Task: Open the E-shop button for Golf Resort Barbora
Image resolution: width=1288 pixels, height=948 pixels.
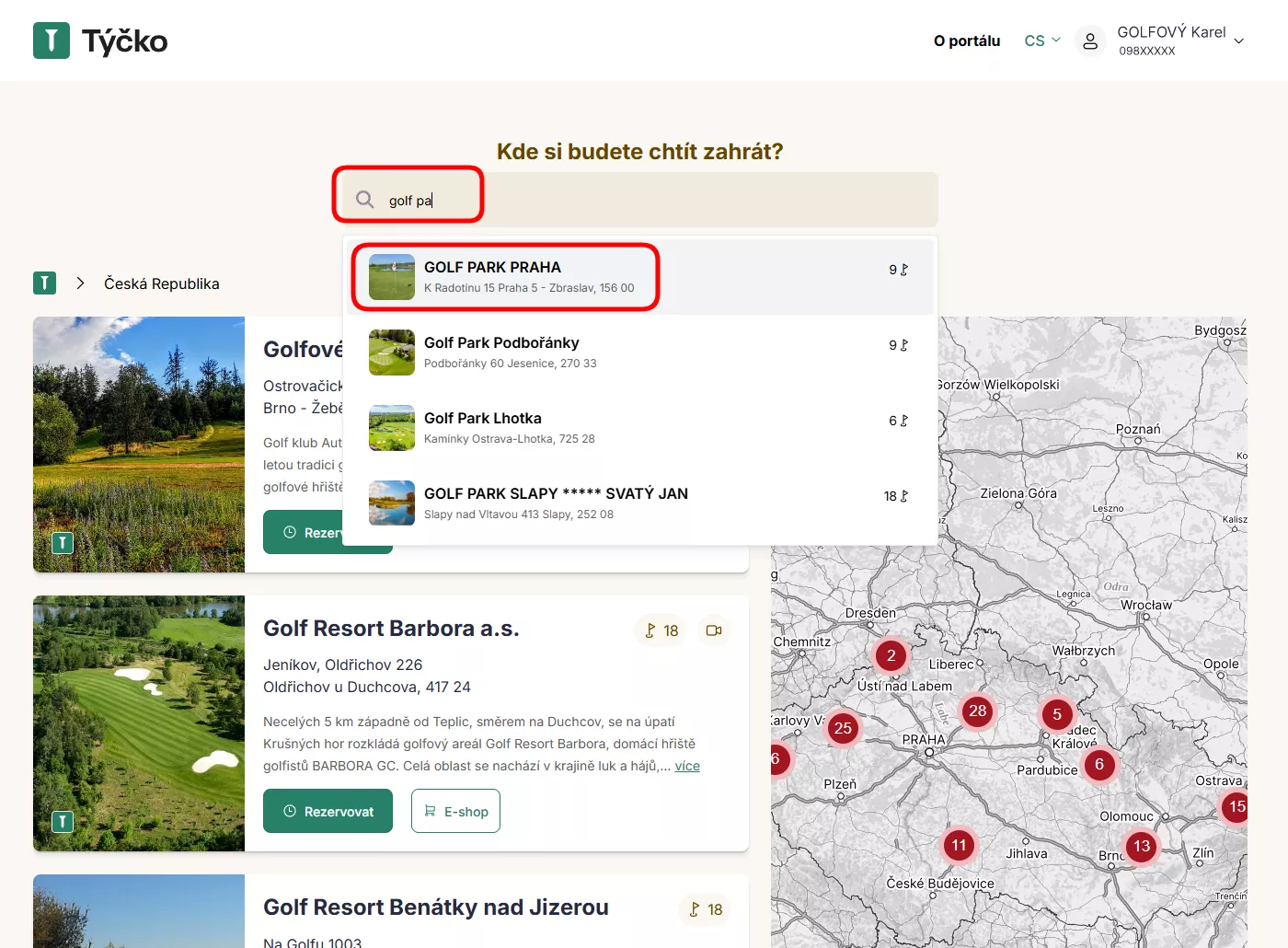Action: [x=455, y=811]
